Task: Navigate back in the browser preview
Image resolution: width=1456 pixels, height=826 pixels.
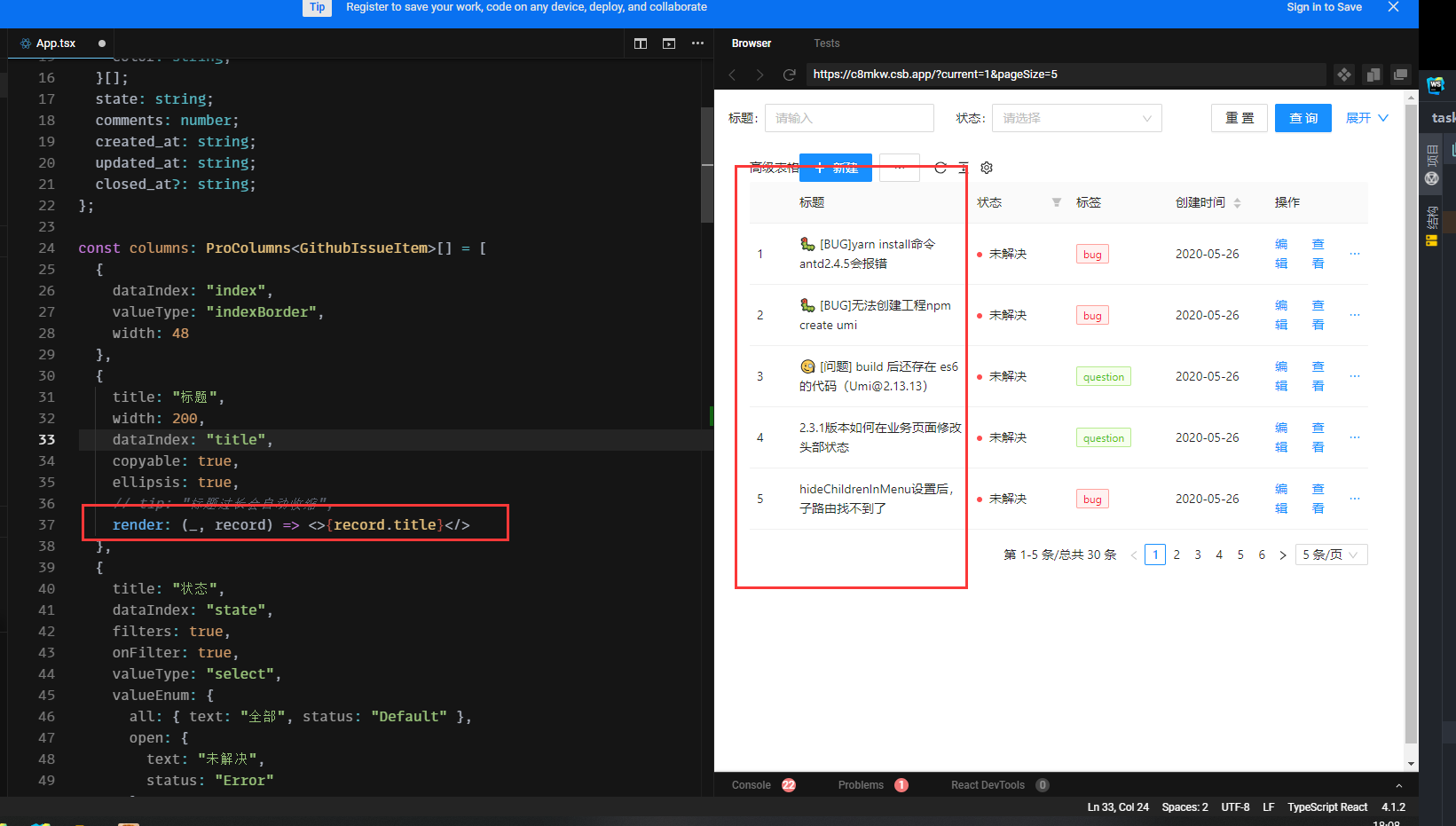Action: pos(732,75)
